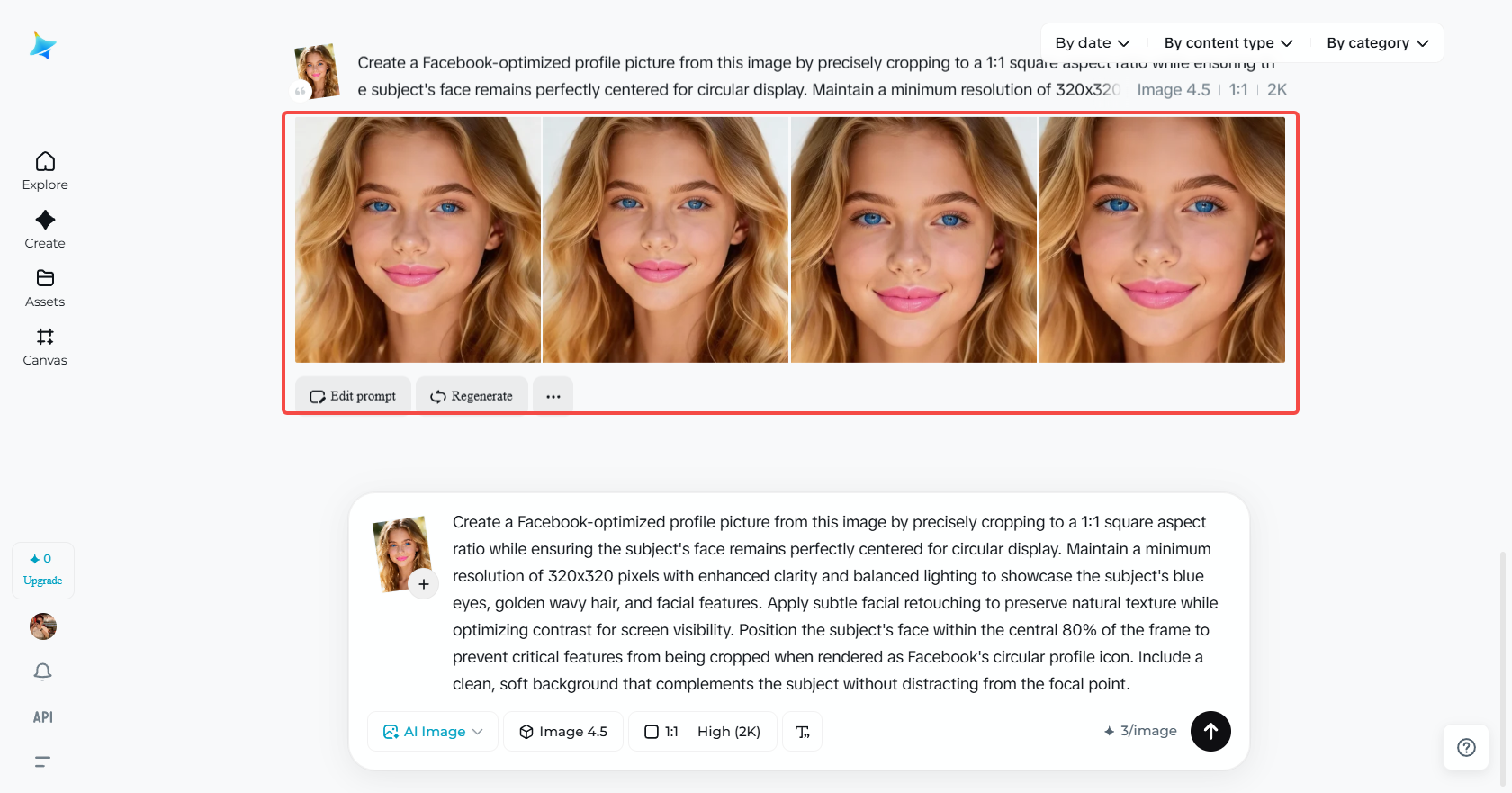Open the 1:1 High (2K) size settings

pyautogui.click(x=703, y=732)
